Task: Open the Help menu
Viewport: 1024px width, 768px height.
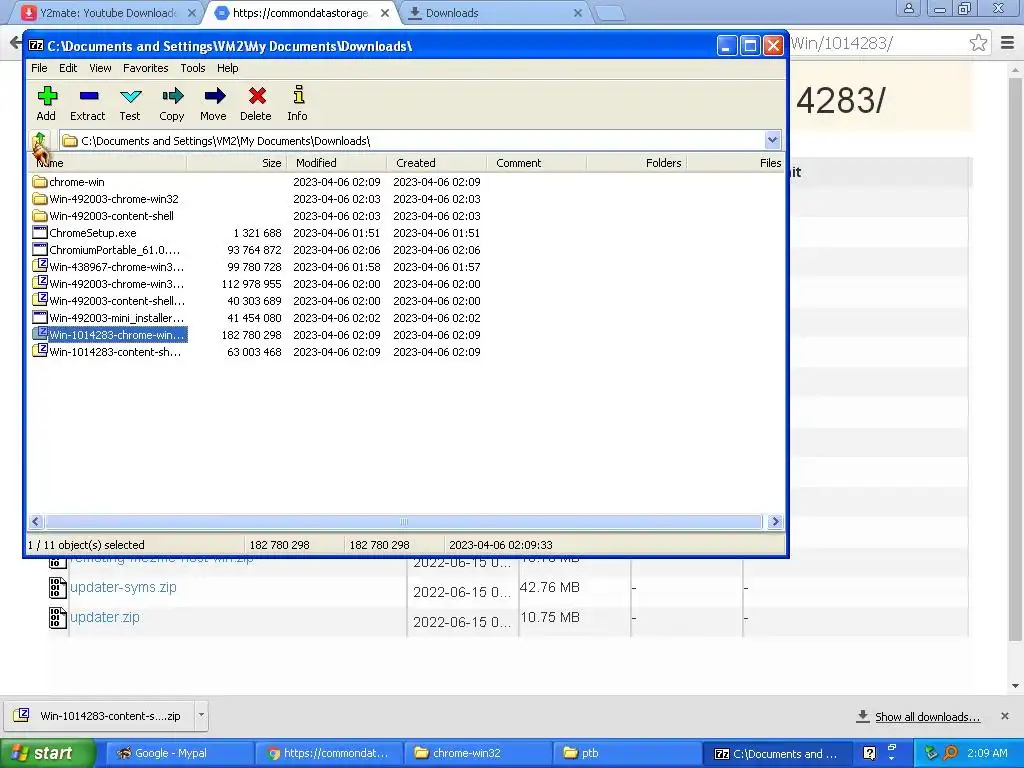Action: click(227, 68)
